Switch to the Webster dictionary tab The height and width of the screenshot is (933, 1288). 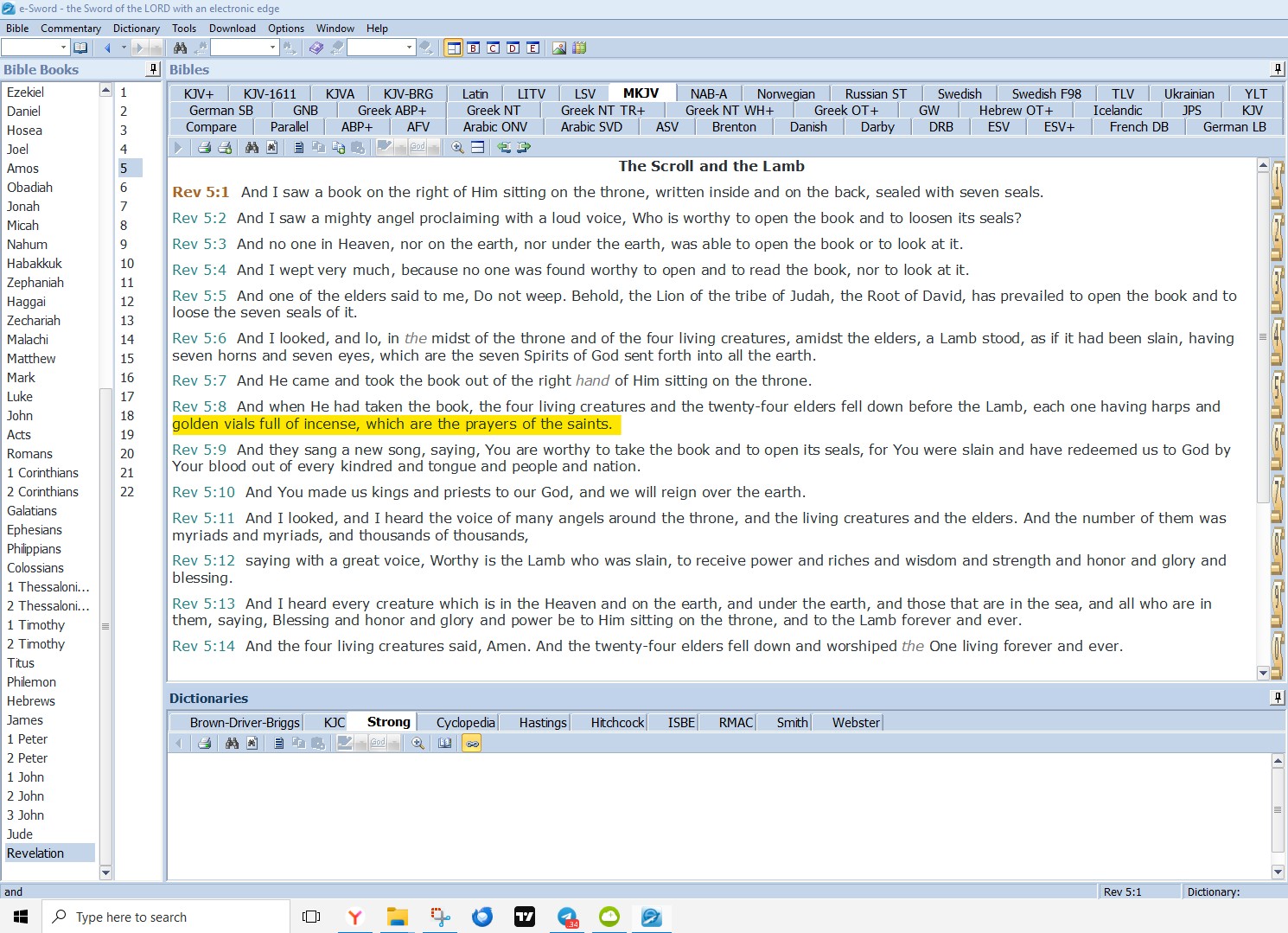click(856, 722)
